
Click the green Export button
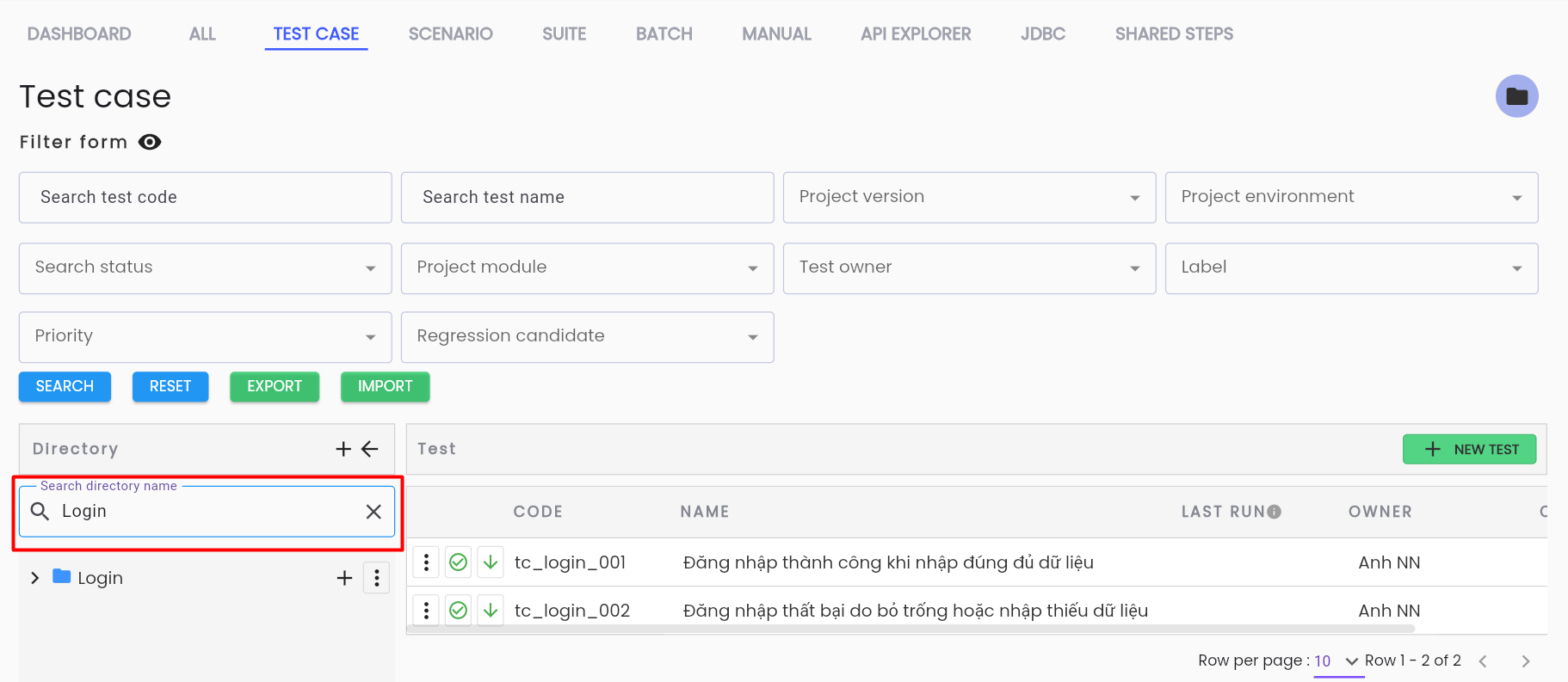pos(275,387)
